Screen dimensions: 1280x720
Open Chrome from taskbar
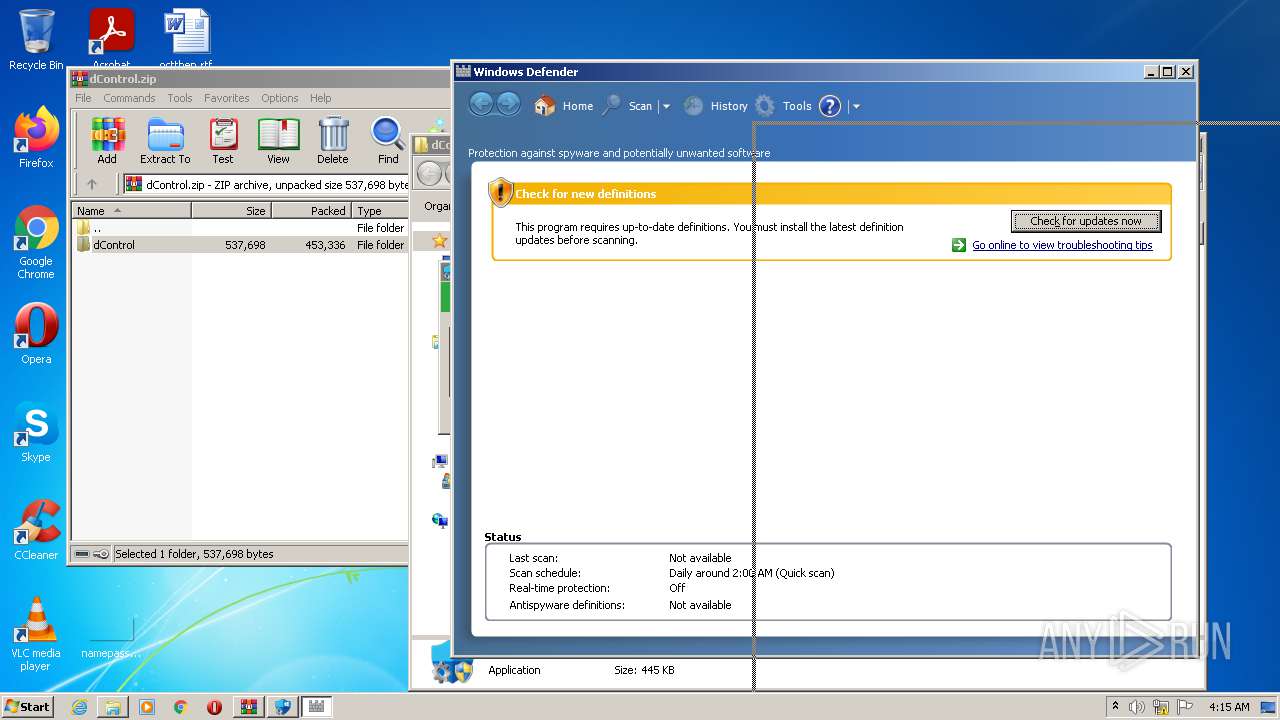pyautogui.click(x=180, y=707)
